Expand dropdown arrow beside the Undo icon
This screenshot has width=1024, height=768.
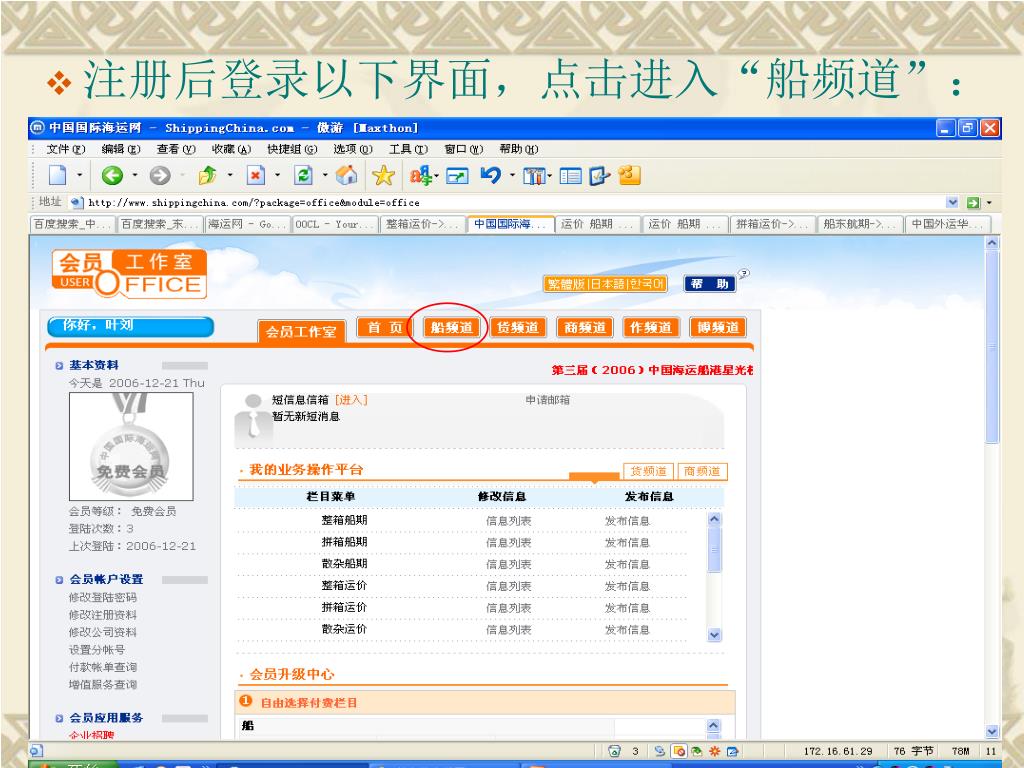[510, 177]
